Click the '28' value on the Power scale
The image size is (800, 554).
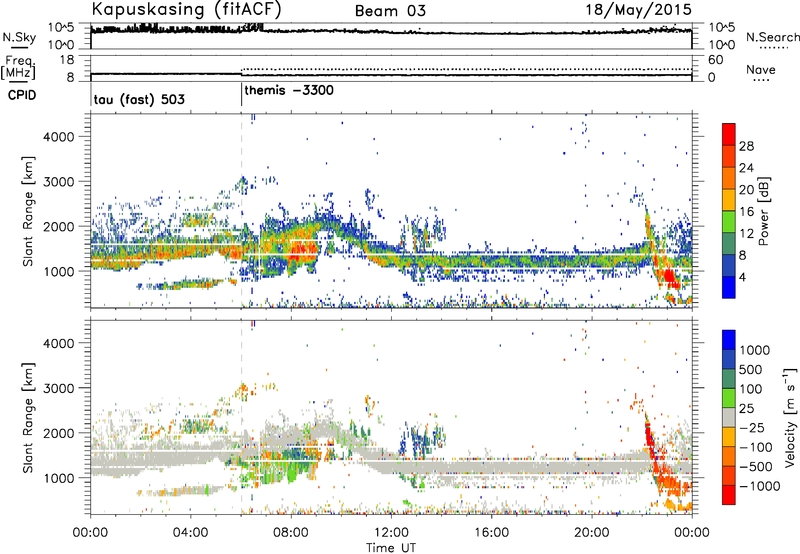pyautogui.click(x=746, y=146)
